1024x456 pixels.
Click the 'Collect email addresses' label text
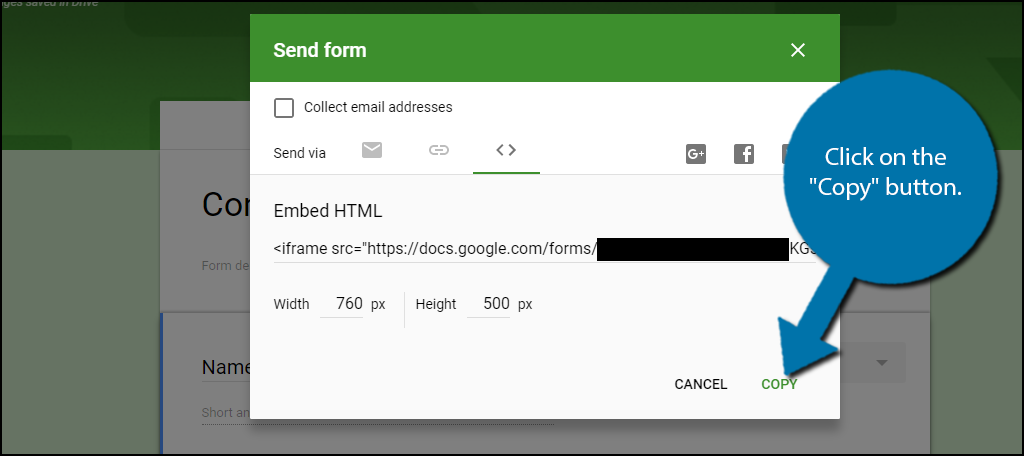(378, 107)
